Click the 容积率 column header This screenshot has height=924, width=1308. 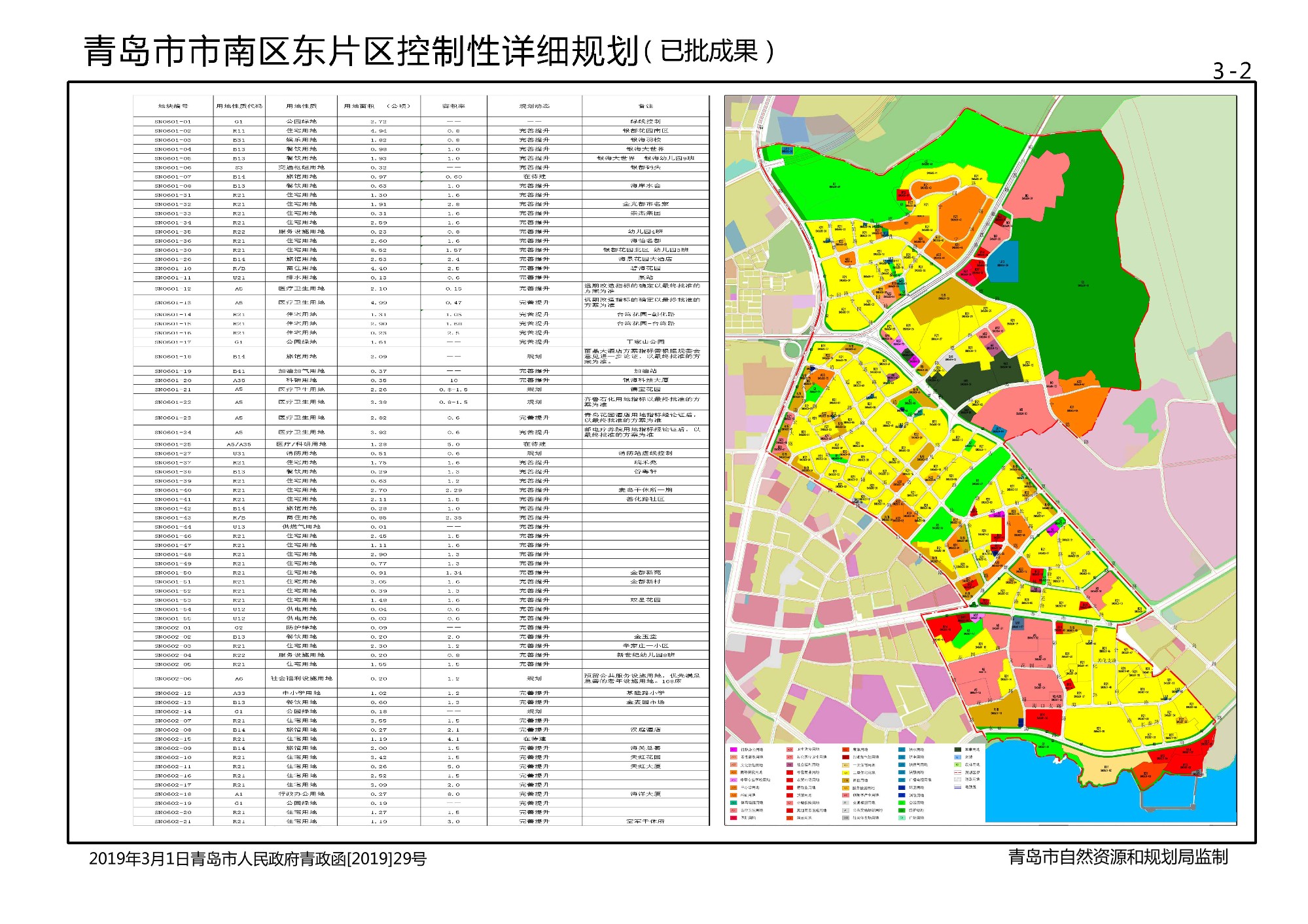pyautogui.click(x=453, y=106)
